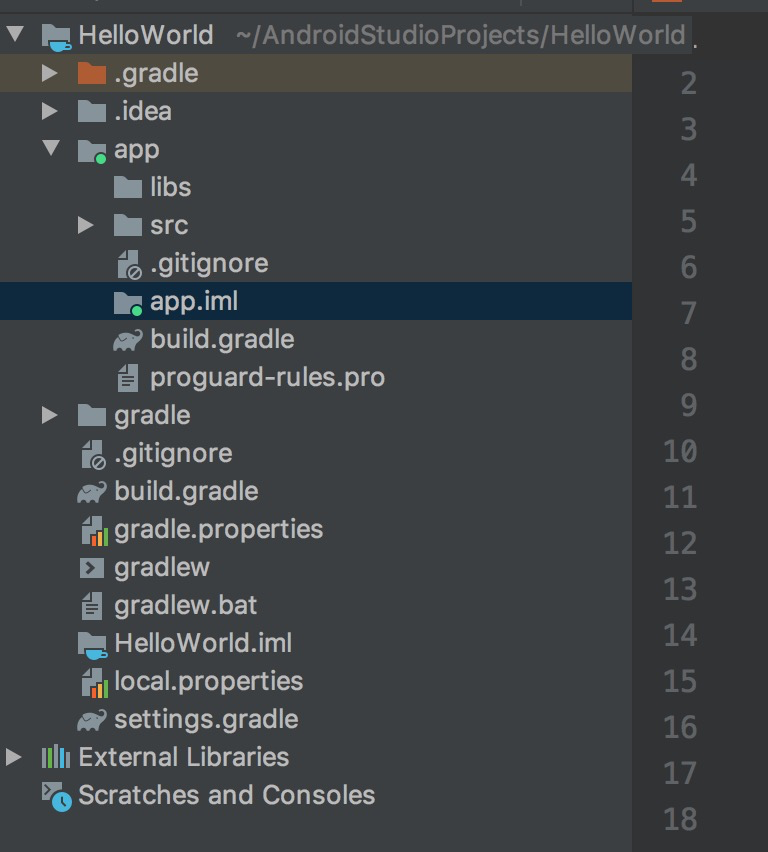This screenshot has height=852, width=768.
Task: Click the root build.gradle elephant icon
Action: 92,492
